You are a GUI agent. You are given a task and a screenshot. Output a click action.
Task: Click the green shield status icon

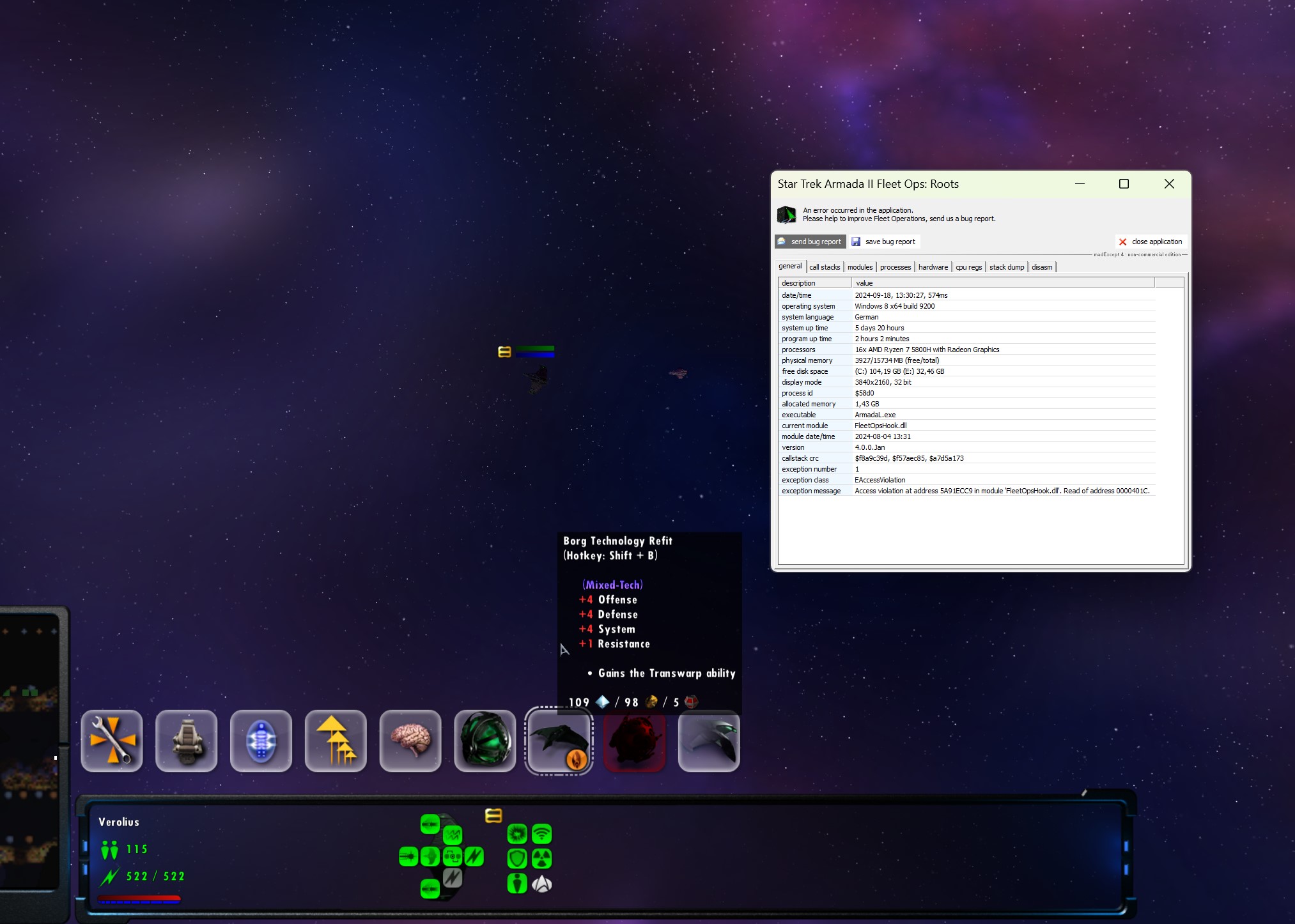[x=517, y=859]
